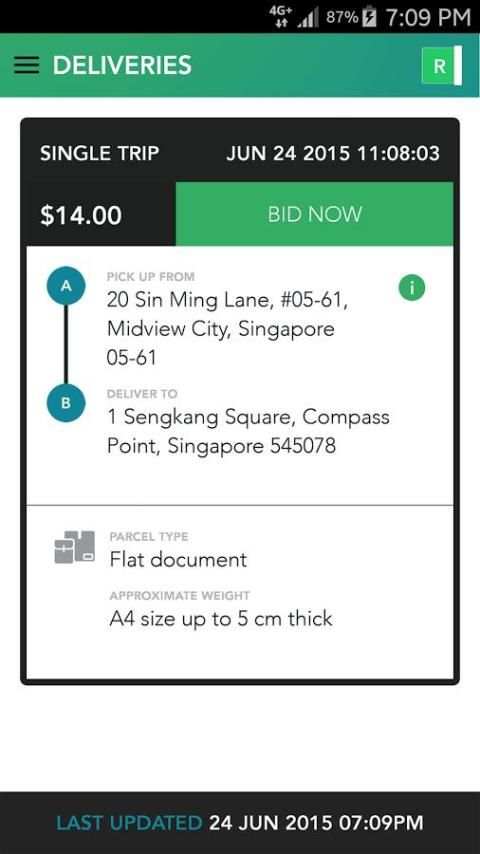Tap the LAST UPDATED status bar
The image size is (480, 854).
point(240,822)
